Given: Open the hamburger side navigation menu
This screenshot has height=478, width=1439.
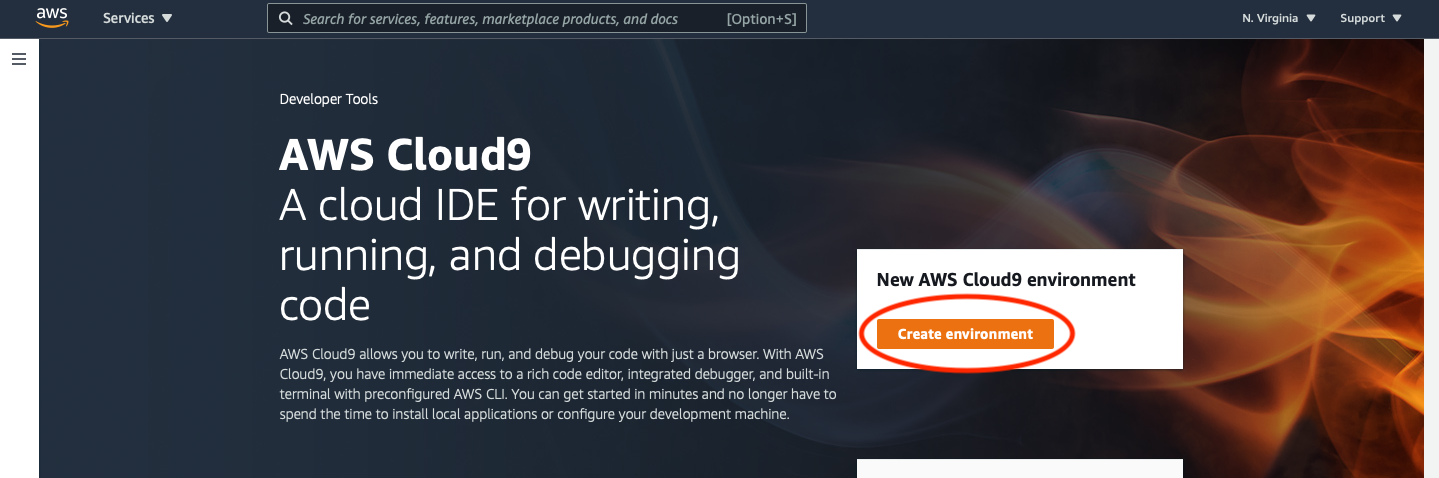Looking at the screenshot, I should [18, 60].
